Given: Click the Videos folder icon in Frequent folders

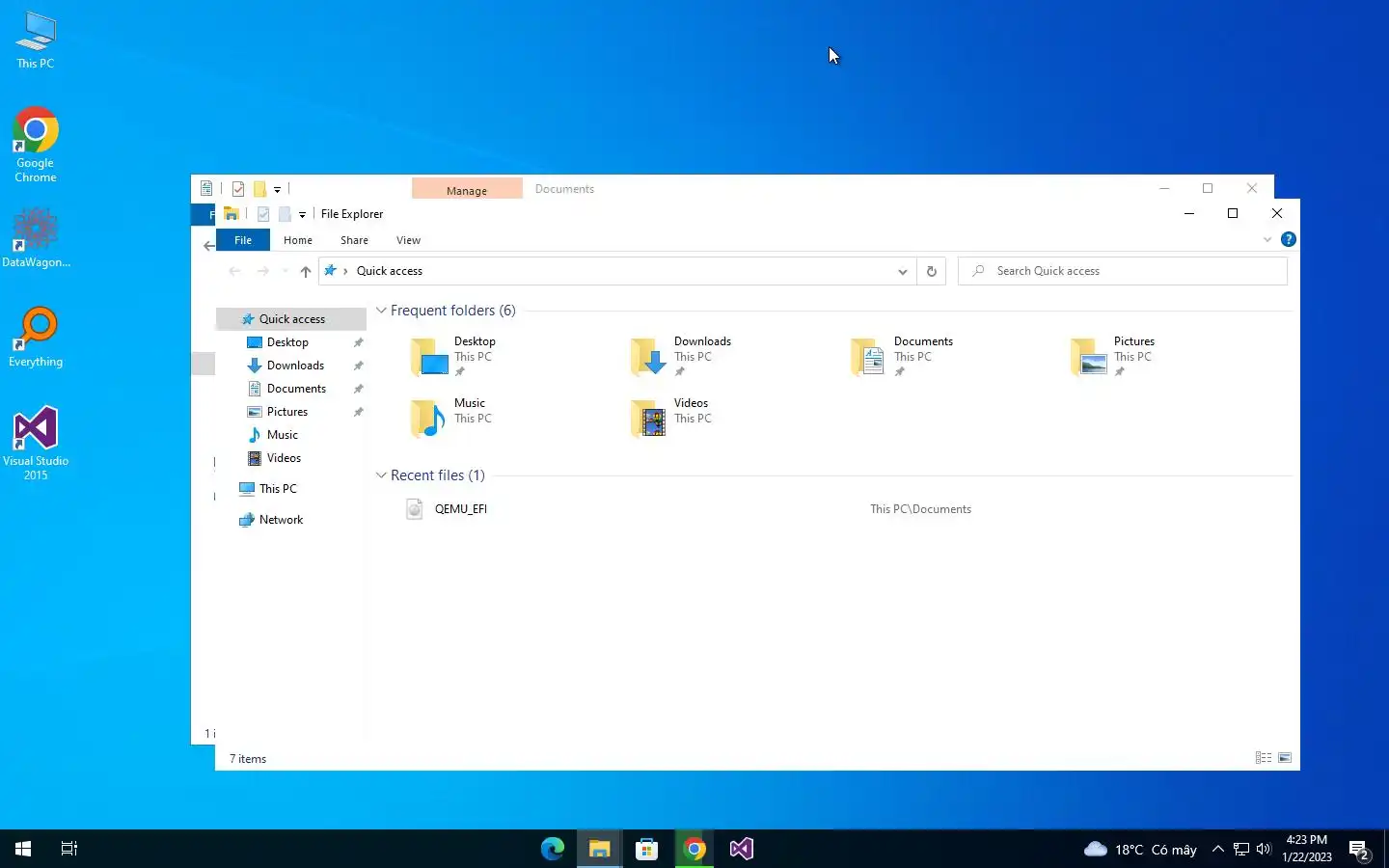Looking at the screenshot, I should [649, 419].
